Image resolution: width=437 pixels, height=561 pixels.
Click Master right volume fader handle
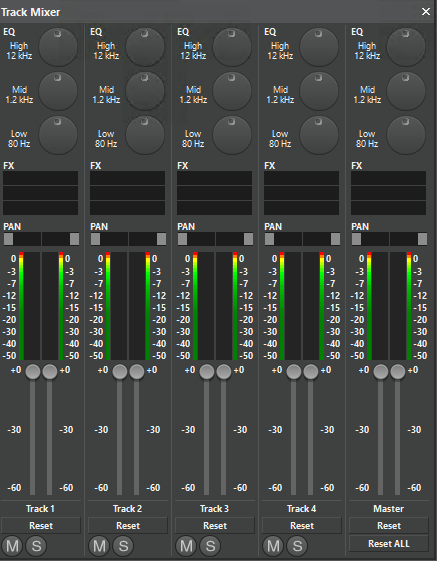pyautogui.click(x=398, y=372)
